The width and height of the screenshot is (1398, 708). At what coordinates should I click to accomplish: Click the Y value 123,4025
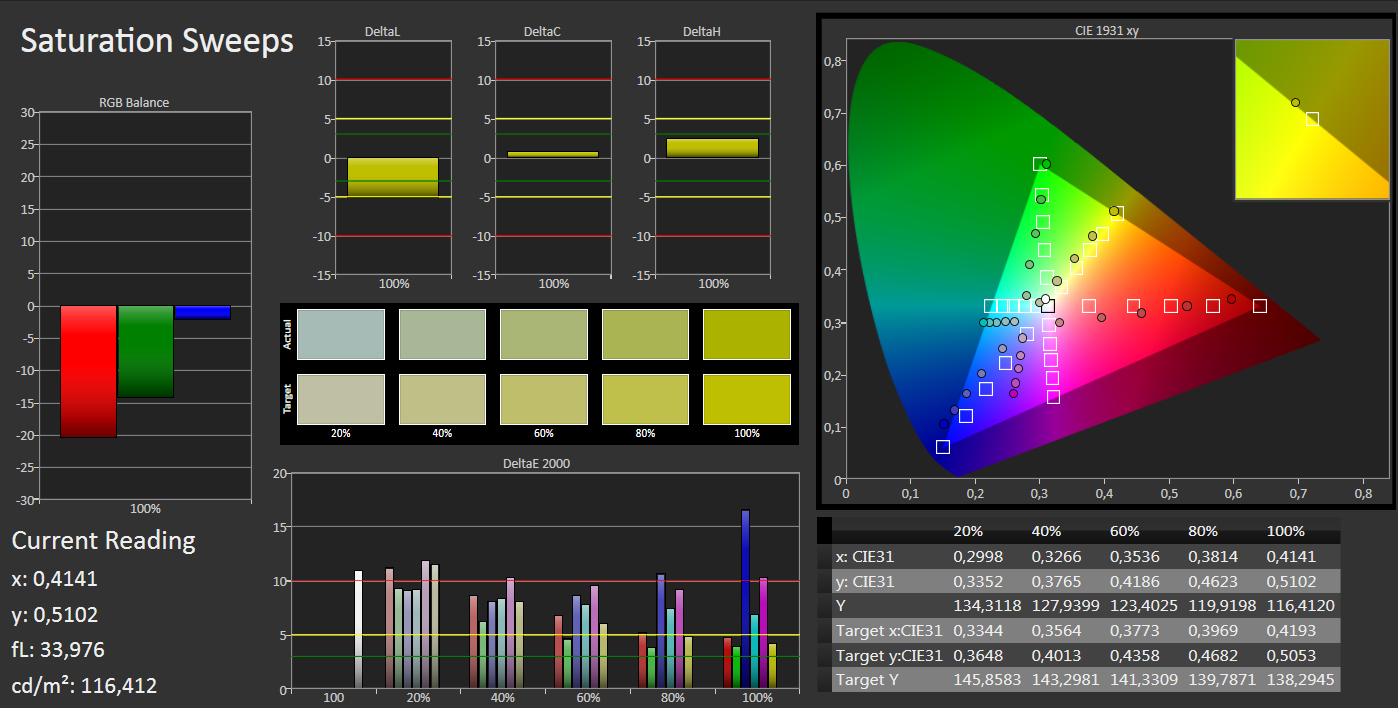[x=1143, y=606]
